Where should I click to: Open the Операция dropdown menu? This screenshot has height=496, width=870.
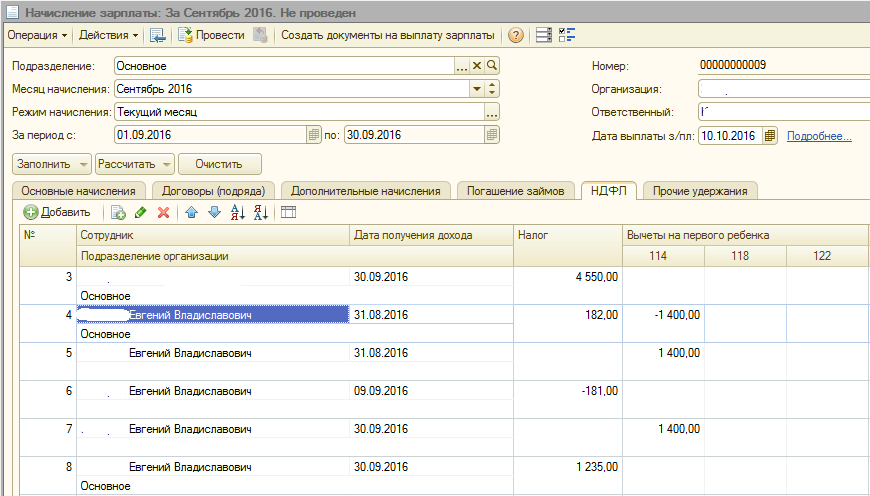[x=37, y=35]
